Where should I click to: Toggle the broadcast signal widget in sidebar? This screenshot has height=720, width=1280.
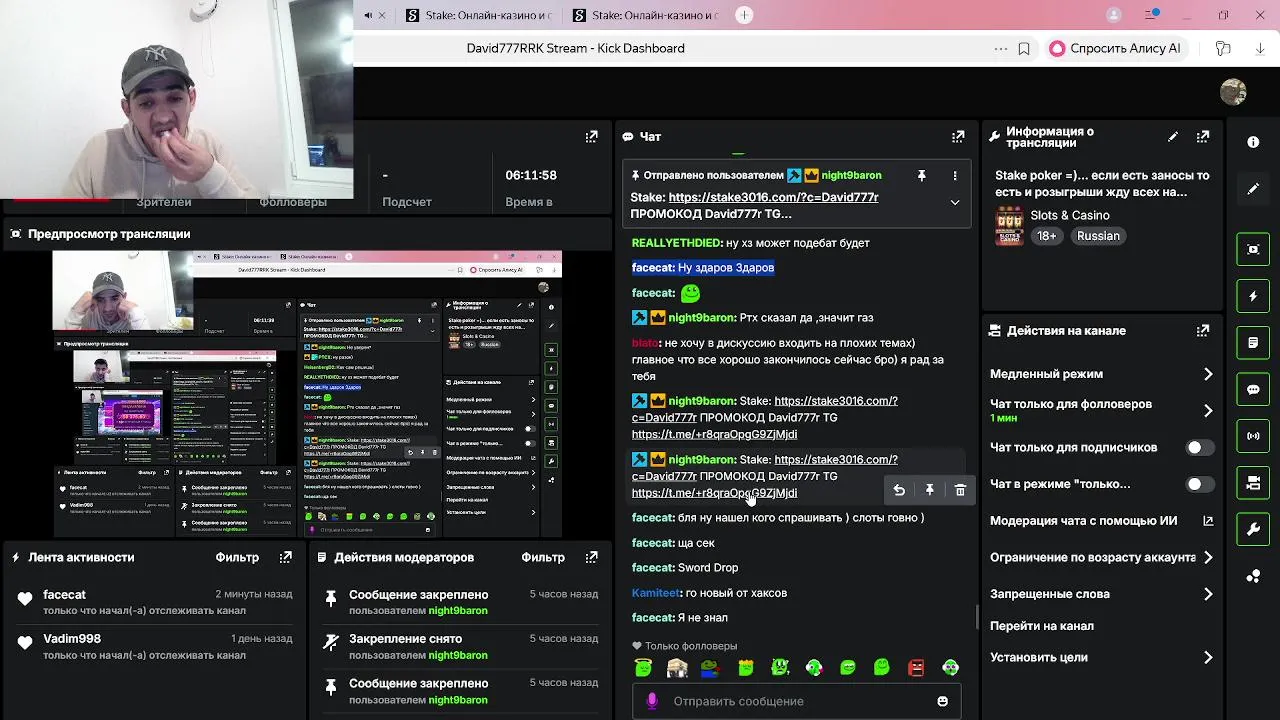[x=1253, y=436]
